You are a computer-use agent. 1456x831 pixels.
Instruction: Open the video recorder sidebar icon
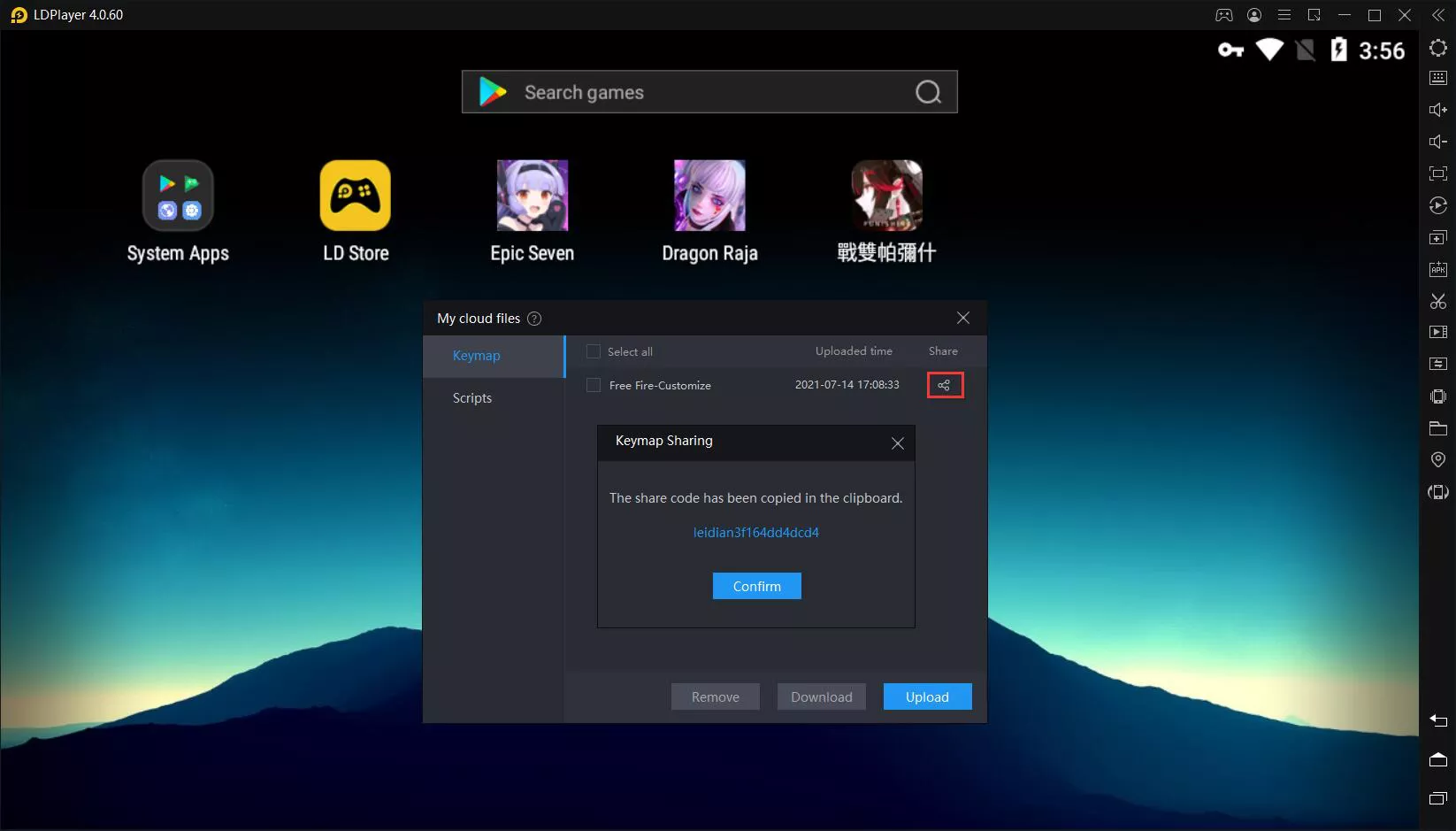click(x=1438, y=332)
